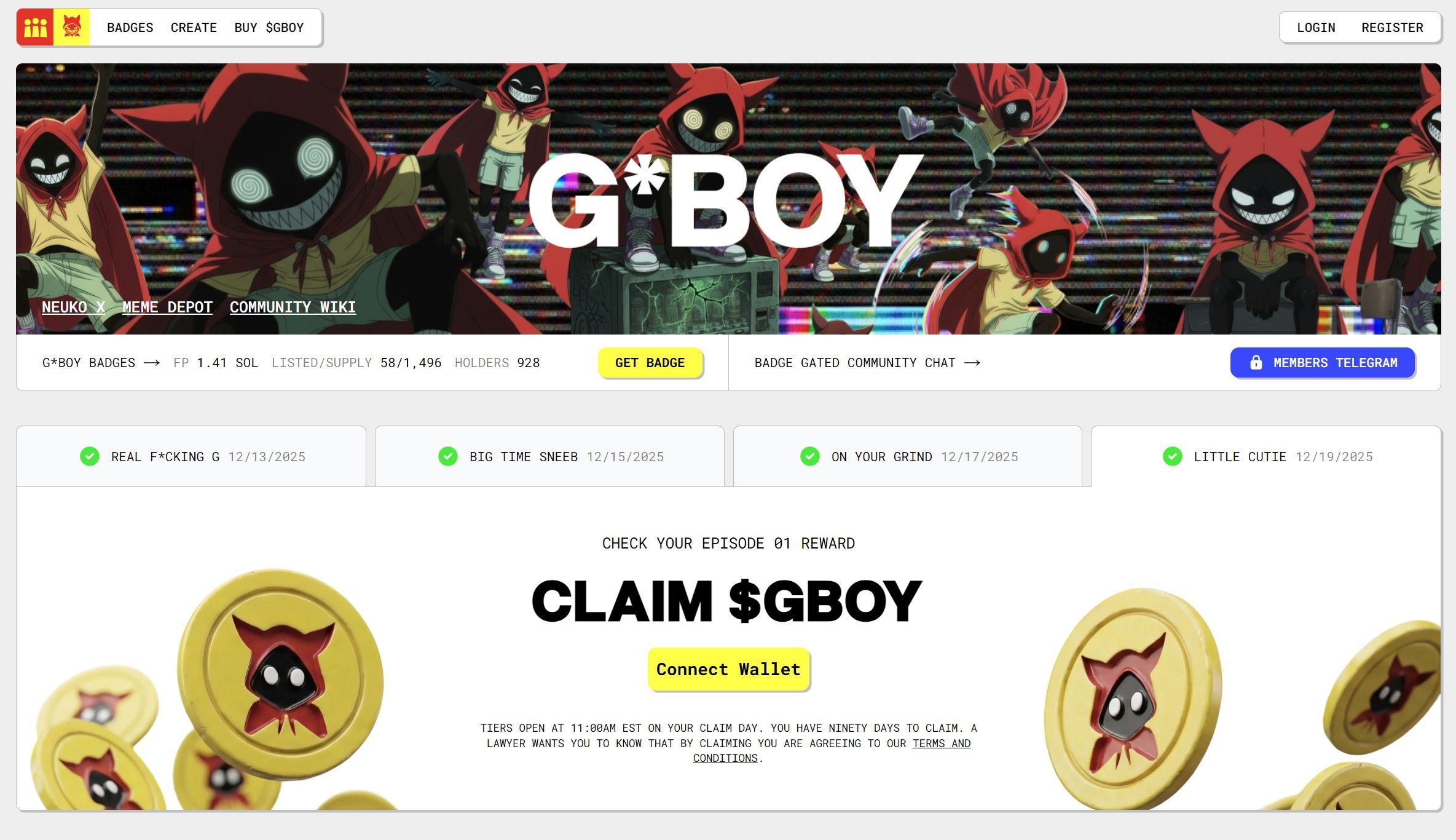Screen dimensions: 1456x840
Task: Open the Terms and Conditions link
Action: pos(832,751)
